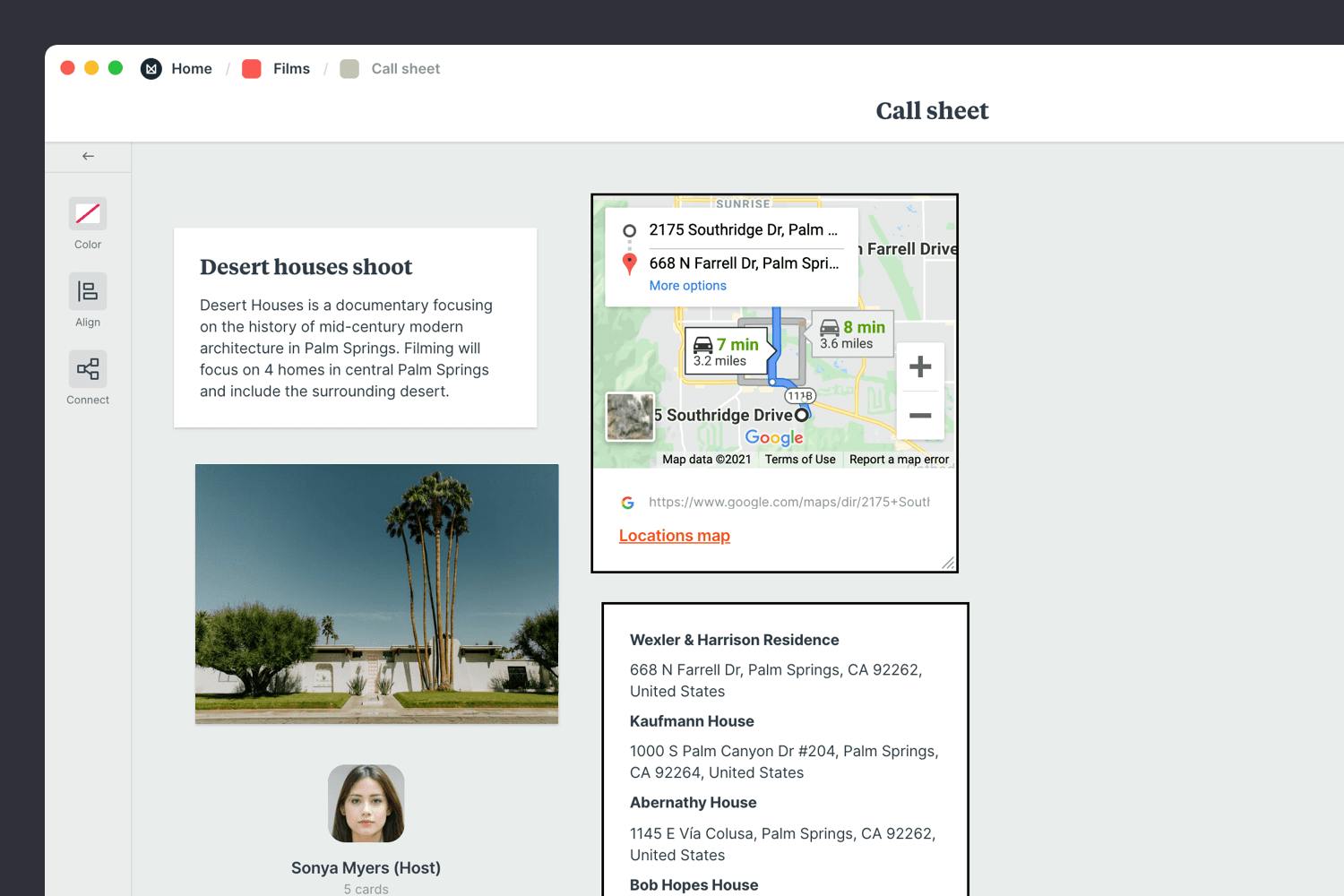
Task: Click the Milanote Home logo icon
Action: [151, 69]
